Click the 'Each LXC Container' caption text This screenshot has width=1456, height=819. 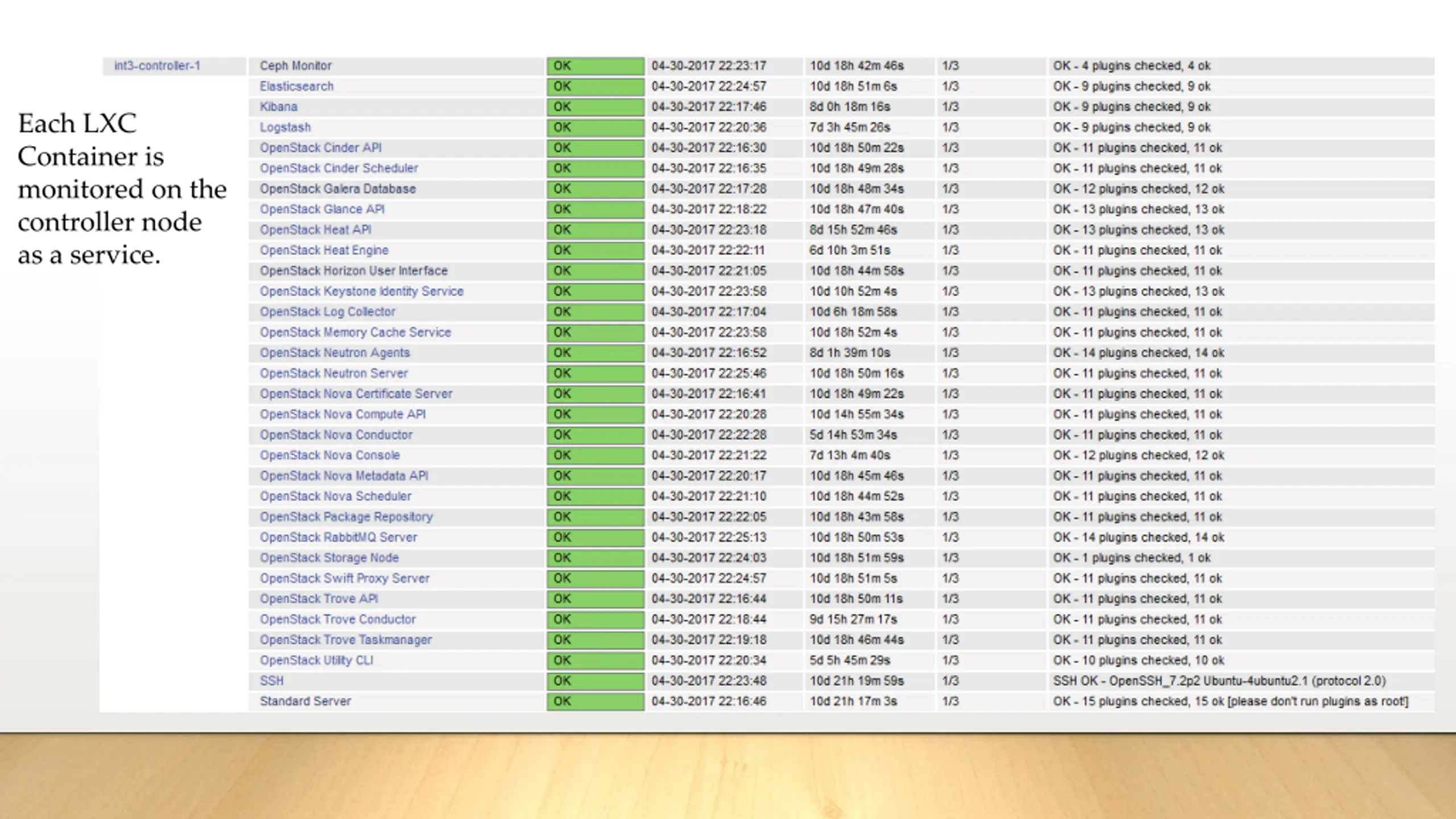click(122, 189)
